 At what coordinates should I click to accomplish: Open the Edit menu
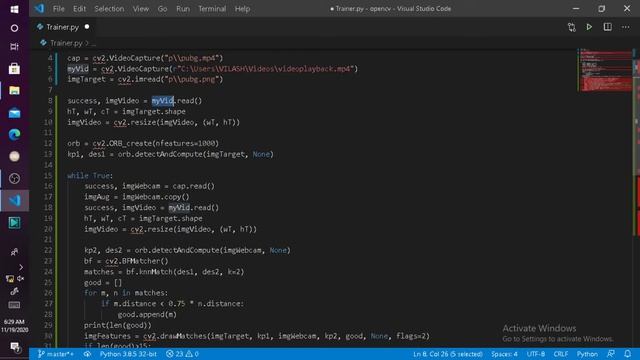coord(79,9)
